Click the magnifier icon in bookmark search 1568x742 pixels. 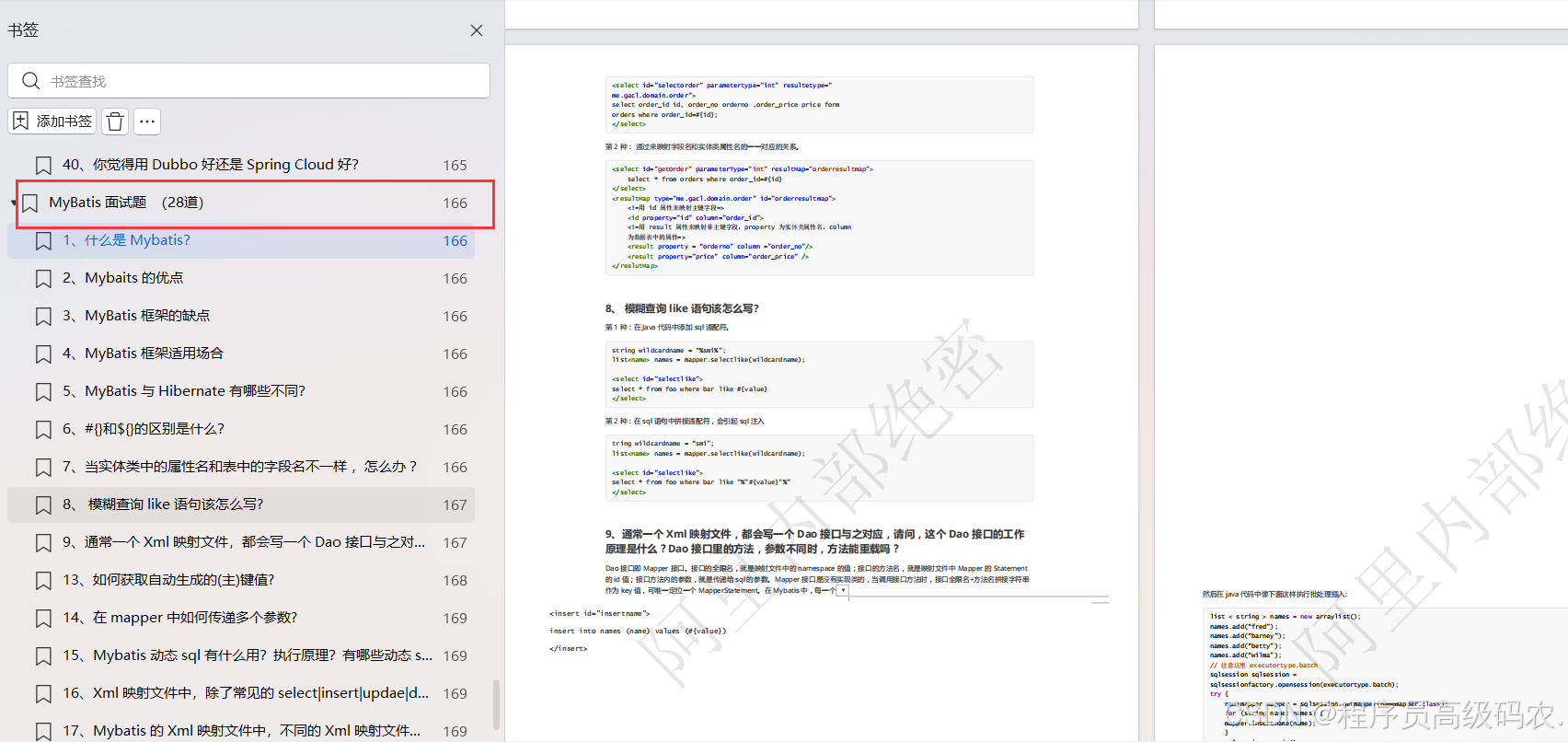click(x=30, y=81)
